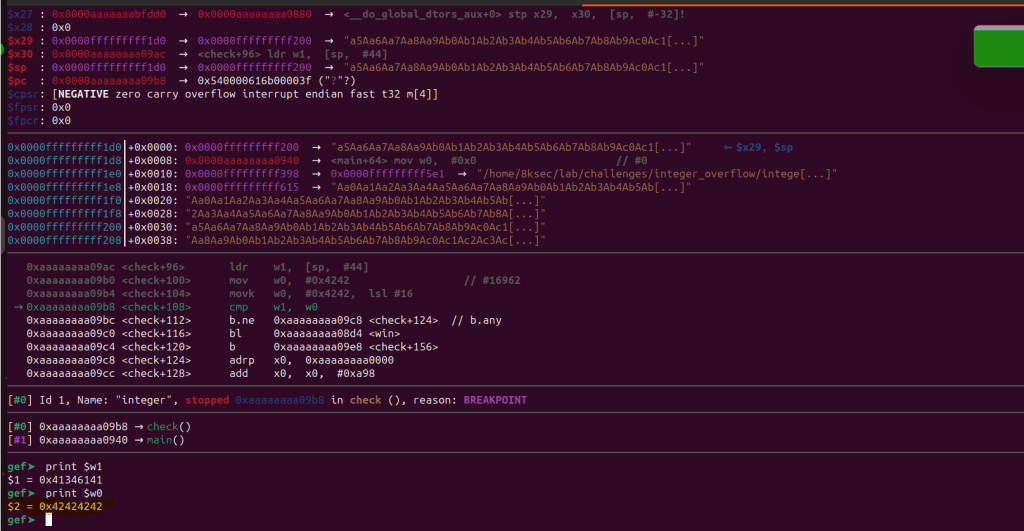Click the NEGATIVE flag in the cpsr line
Screen dimensions: 1024x531
(x=84, y=94)
